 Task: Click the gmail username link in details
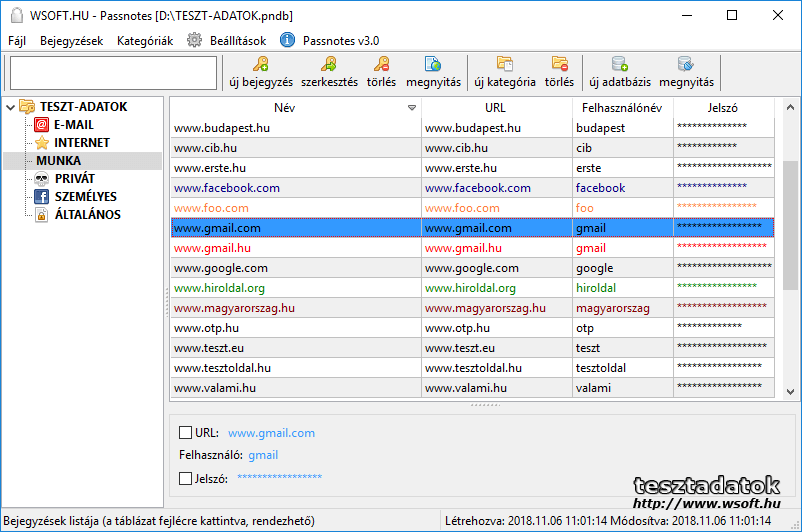pyautogui.click(x=263, y=455)
